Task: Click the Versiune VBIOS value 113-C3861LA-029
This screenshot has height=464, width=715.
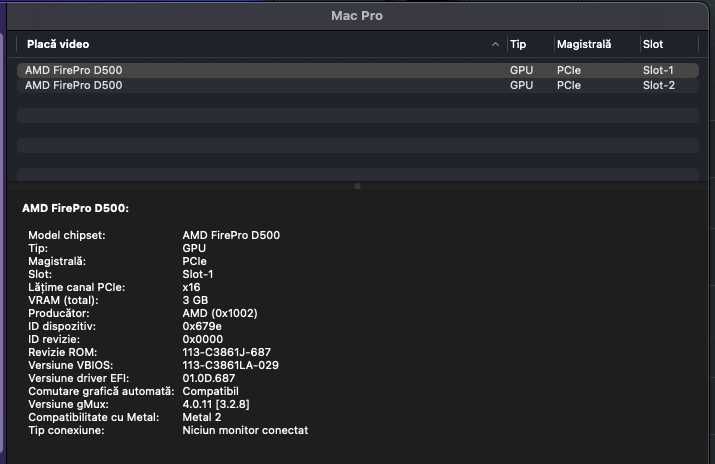Action: tap(230, 365)
